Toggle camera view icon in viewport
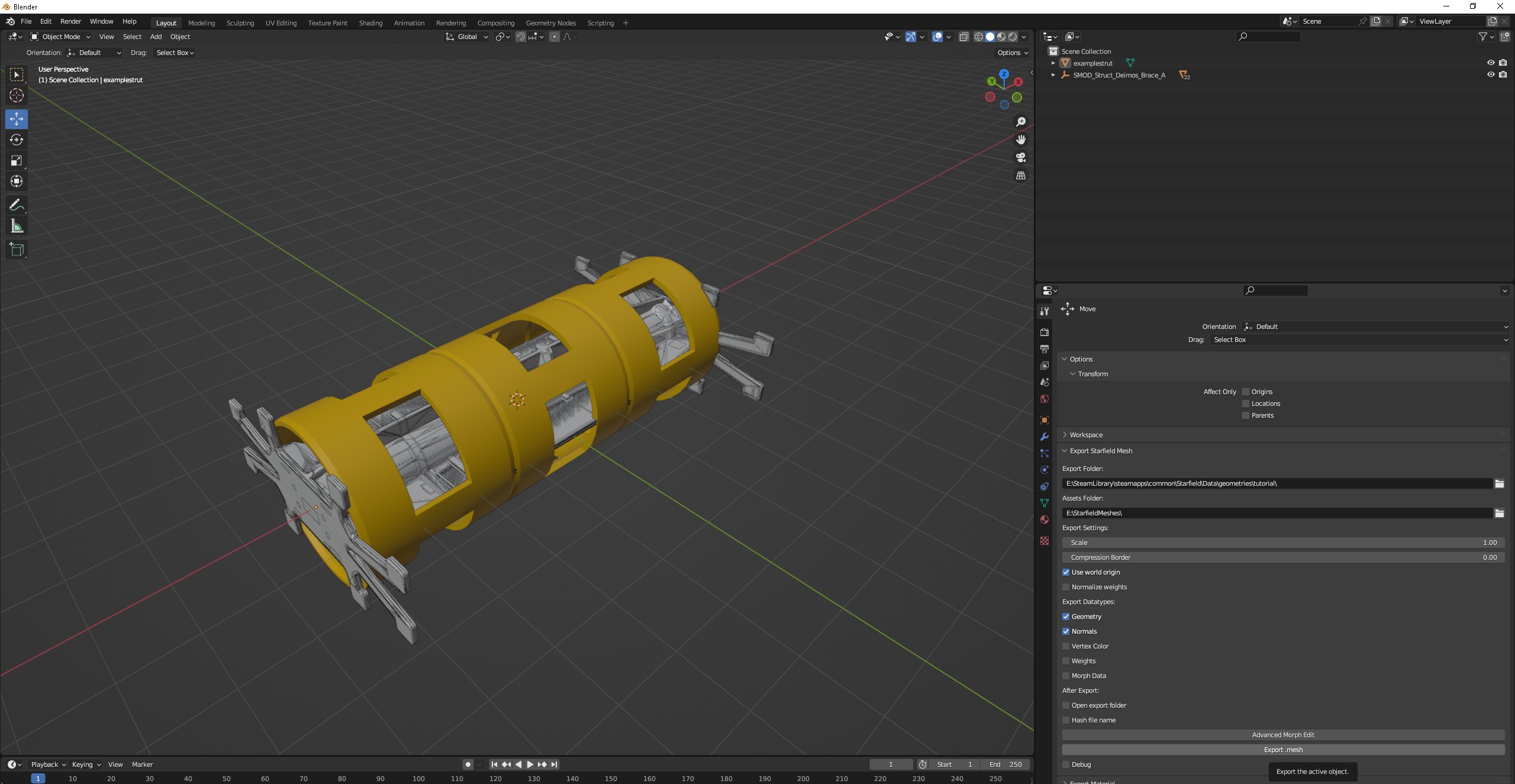Screen dimensions: 1515x784 click(1021, 157)
